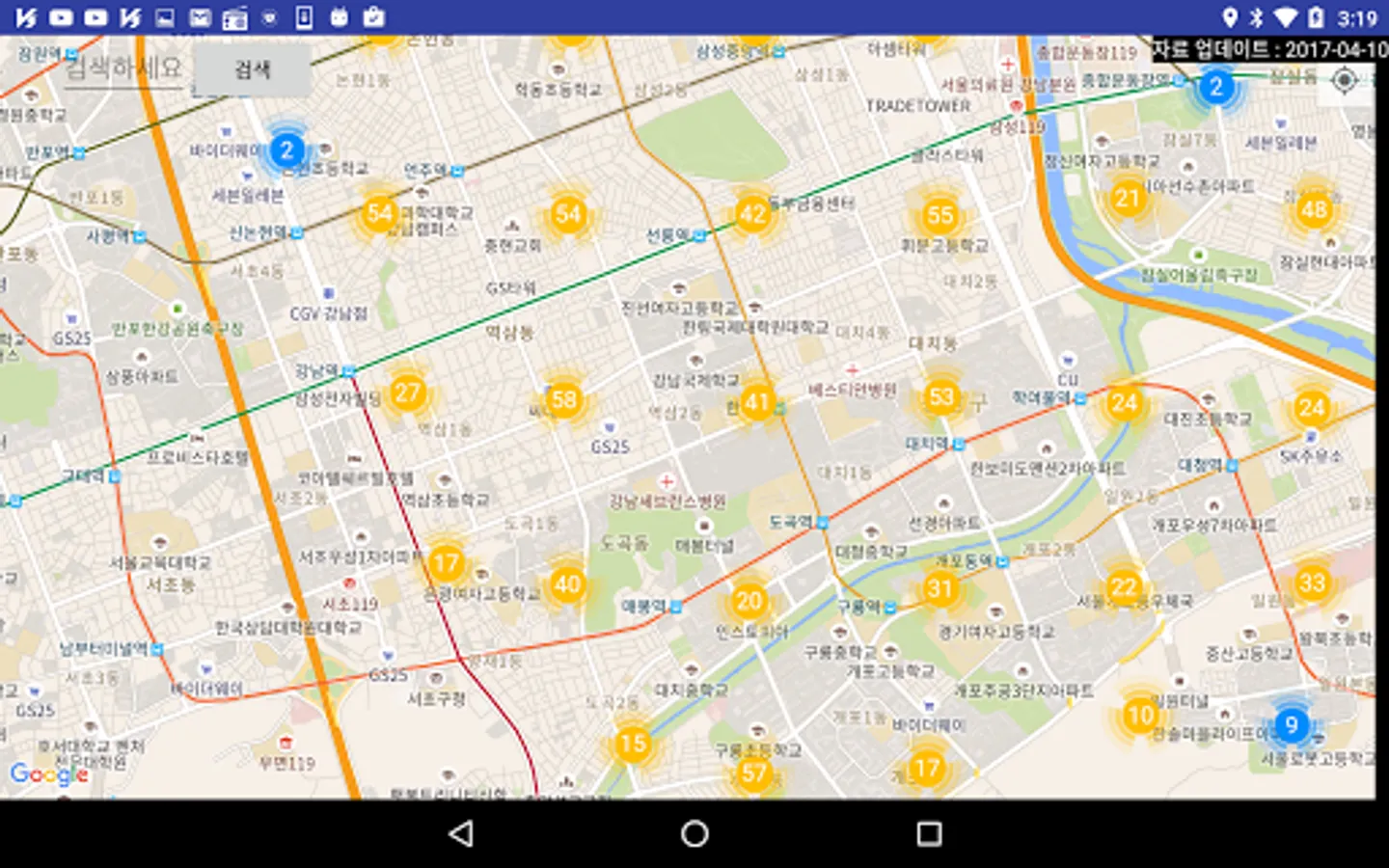This screenshot has height=868, width=1389.
Task: Select the 베스티안병원 hospital label
Action: (x=853, y=390)
